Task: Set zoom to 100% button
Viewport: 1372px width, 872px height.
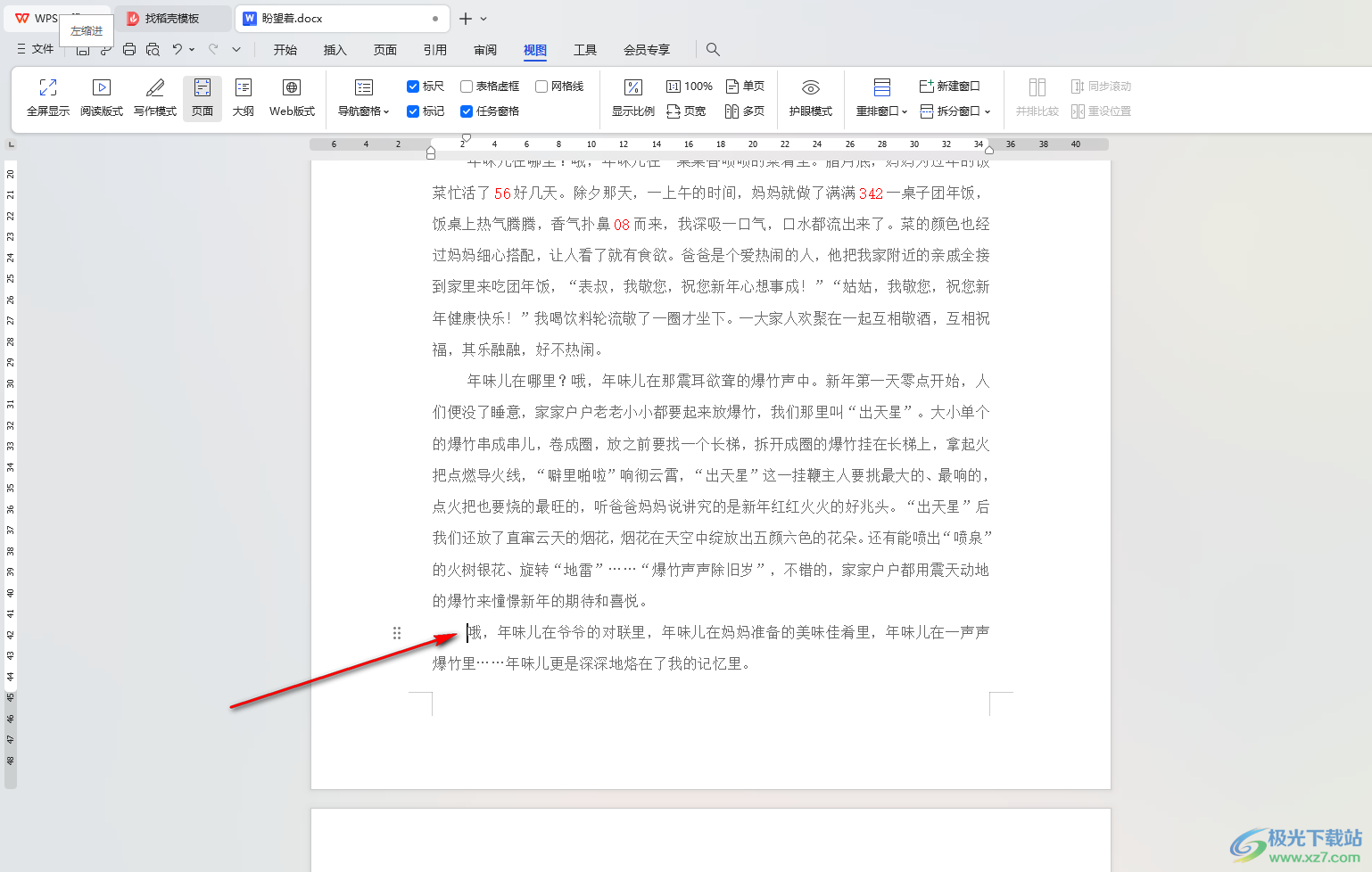Action: [x=690, y=86]
